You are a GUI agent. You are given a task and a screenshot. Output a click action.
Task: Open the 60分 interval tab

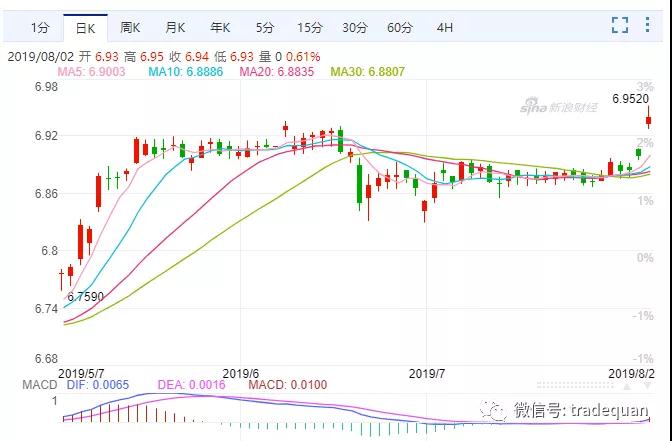click(399, 28)
